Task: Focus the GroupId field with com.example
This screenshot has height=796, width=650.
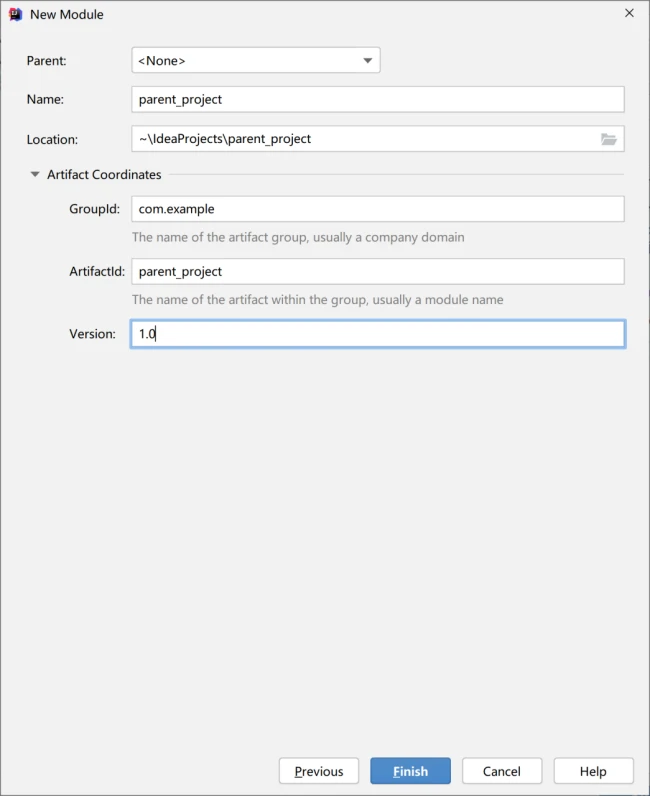Action: pyautogui.click(x=378, y=209)
